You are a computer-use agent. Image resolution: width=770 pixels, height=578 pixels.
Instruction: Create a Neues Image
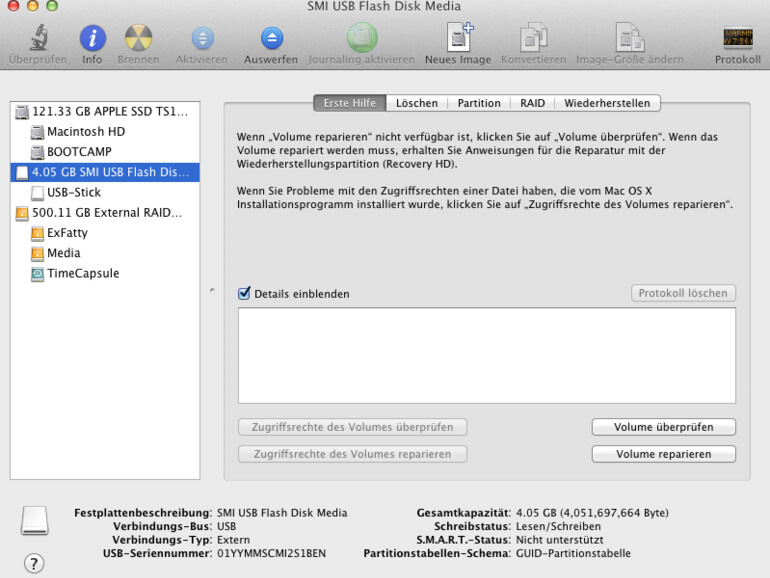(459, 37)
